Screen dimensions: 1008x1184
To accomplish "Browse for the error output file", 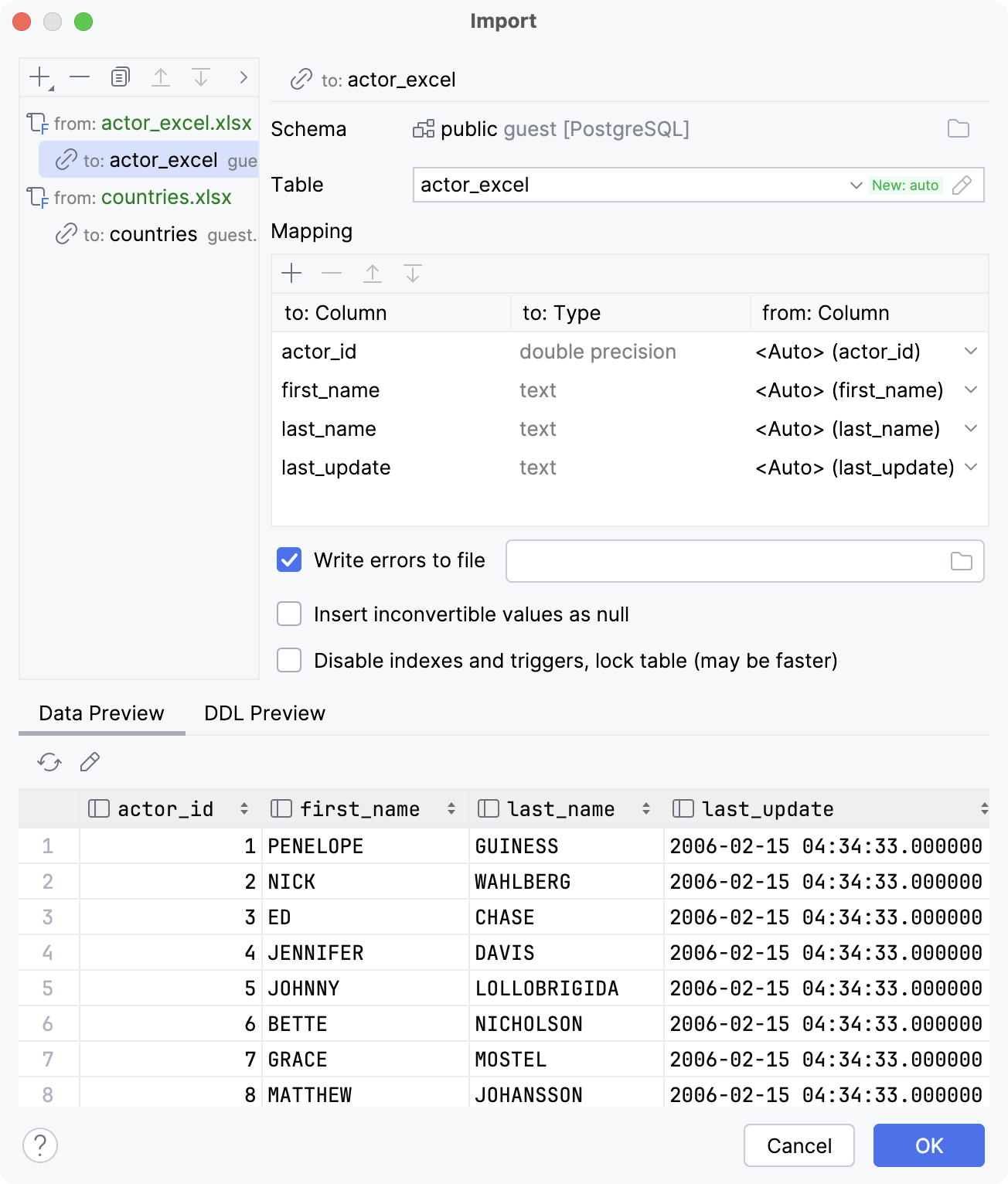I will pos(961,561).
